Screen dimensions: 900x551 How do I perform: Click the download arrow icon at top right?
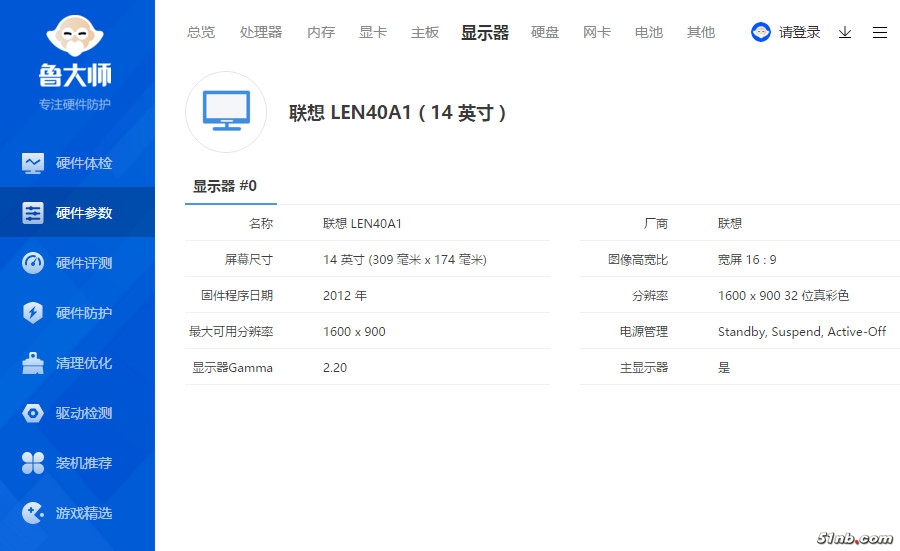(x=845, y=32)
